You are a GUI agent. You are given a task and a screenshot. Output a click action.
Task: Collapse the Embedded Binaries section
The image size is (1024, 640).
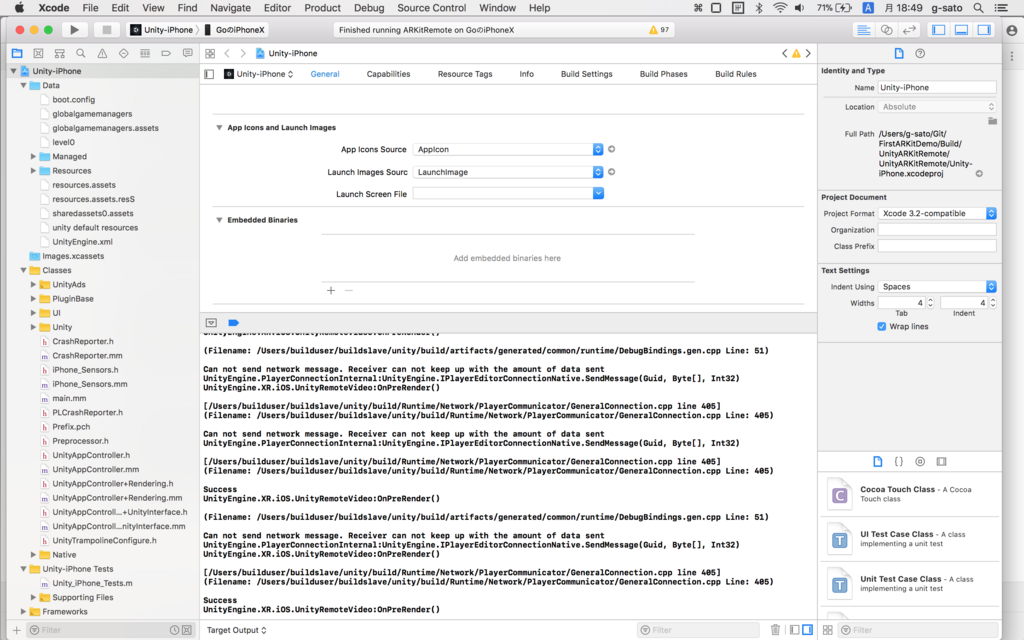click(219, 220)
